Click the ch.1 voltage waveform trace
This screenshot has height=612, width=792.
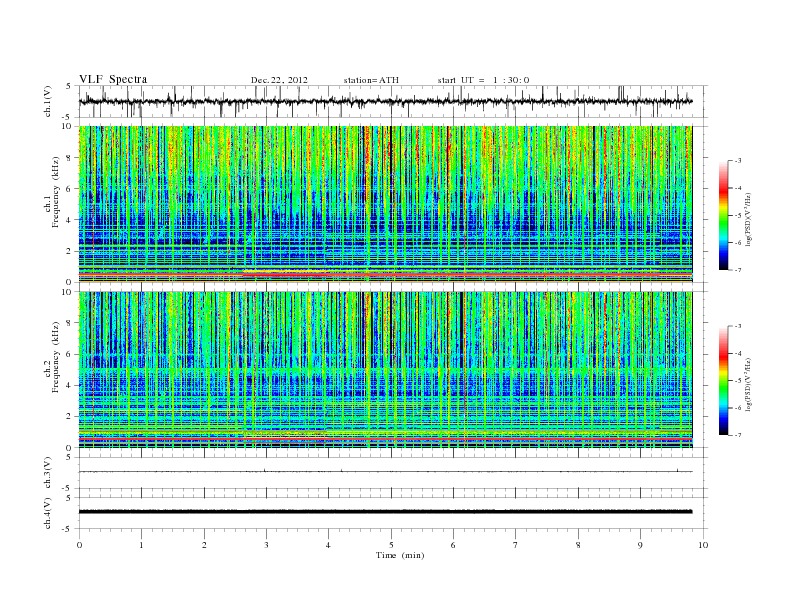[385, 101]
